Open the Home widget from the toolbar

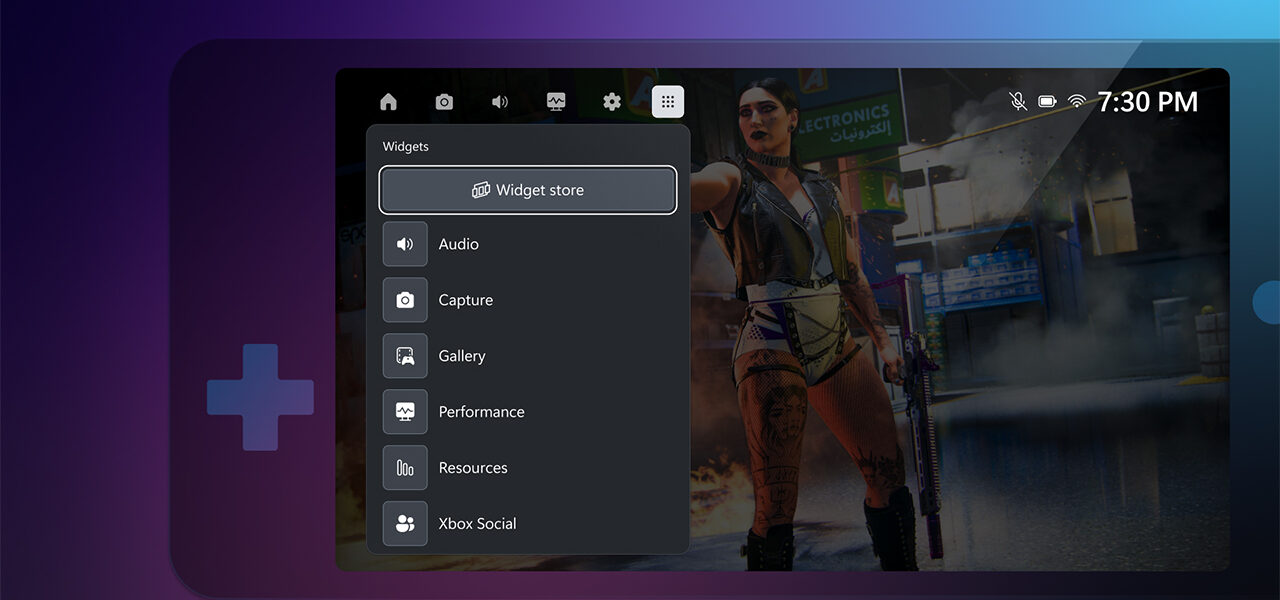coord(388,101)
